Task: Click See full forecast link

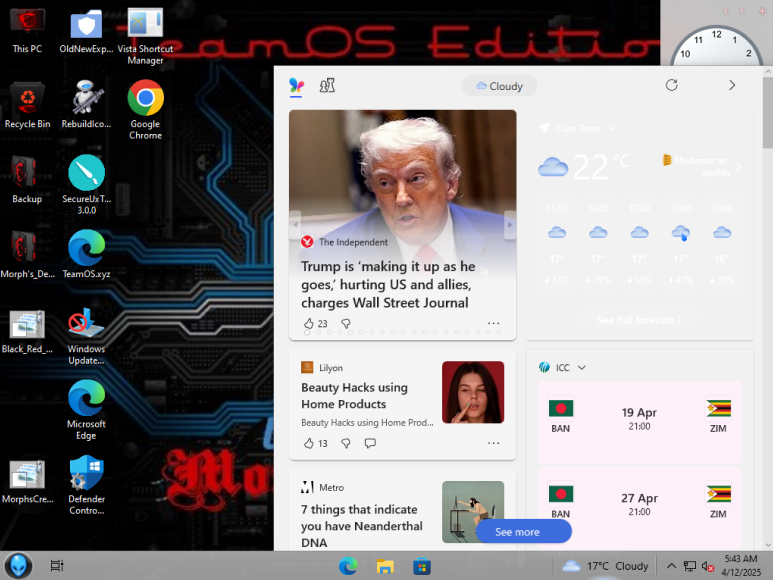Action: (x=639, y=320)
